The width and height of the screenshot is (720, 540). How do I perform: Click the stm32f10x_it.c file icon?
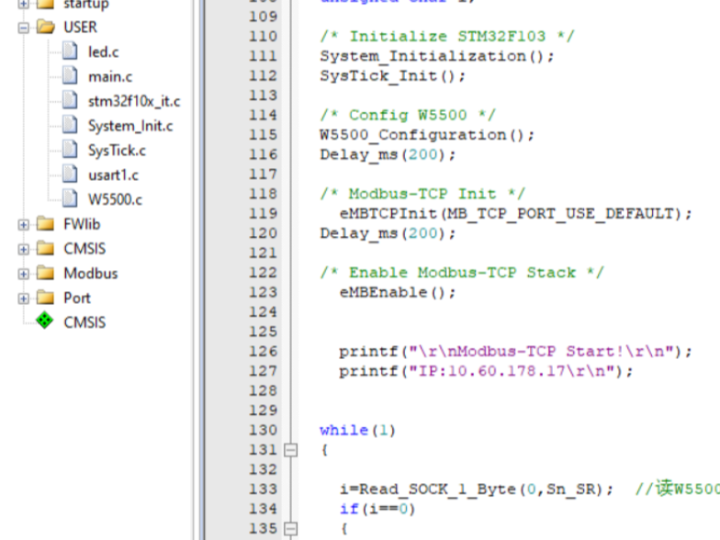click(x=70, y=100)
